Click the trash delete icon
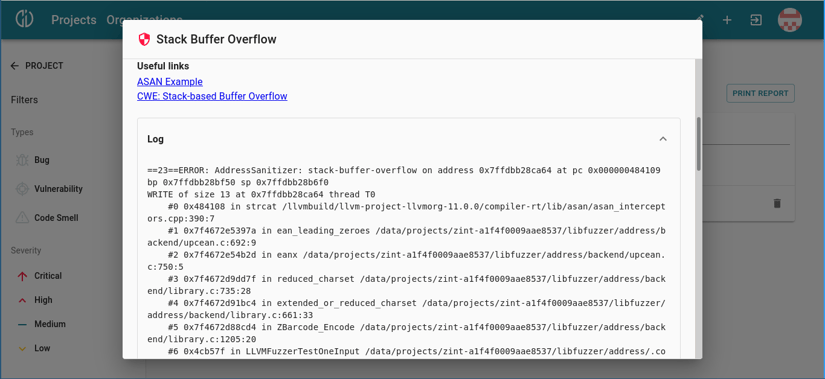Screen dimensions: 825x379 tap(777, 203)
